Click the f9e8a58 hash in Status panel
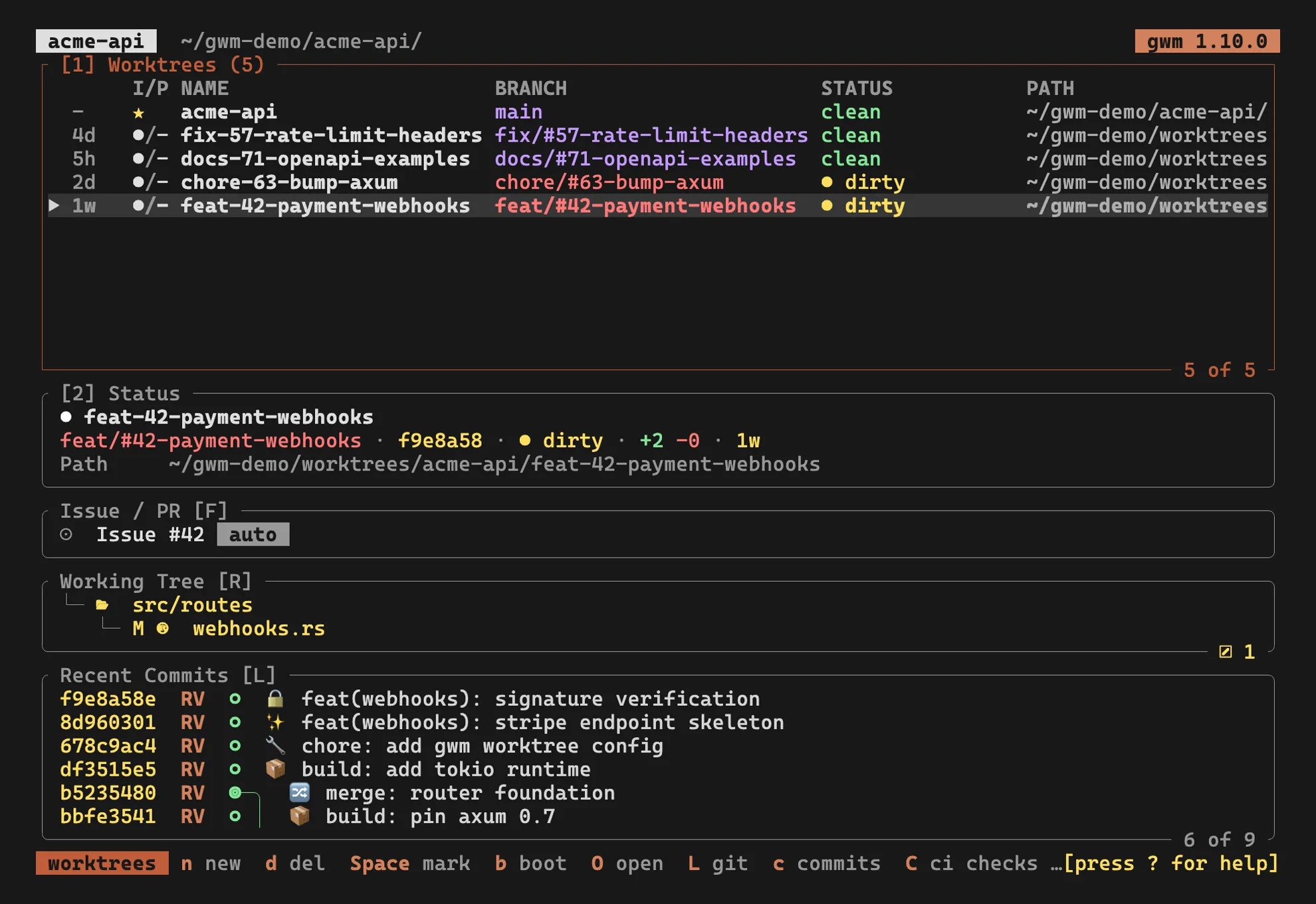 click(x=440, y=440)
